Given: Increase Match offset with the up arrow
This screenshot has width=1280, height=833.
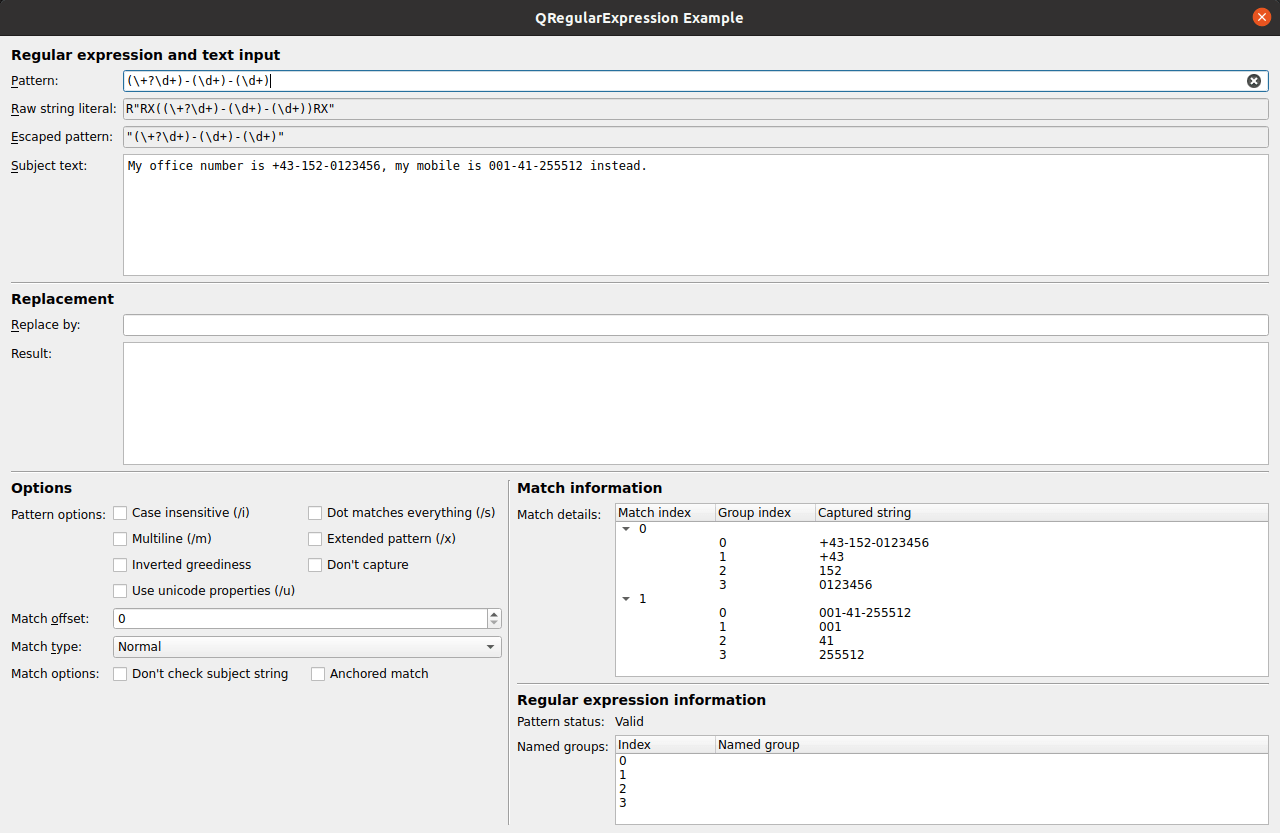Looking at the screenshot, I should click(494, 614).
